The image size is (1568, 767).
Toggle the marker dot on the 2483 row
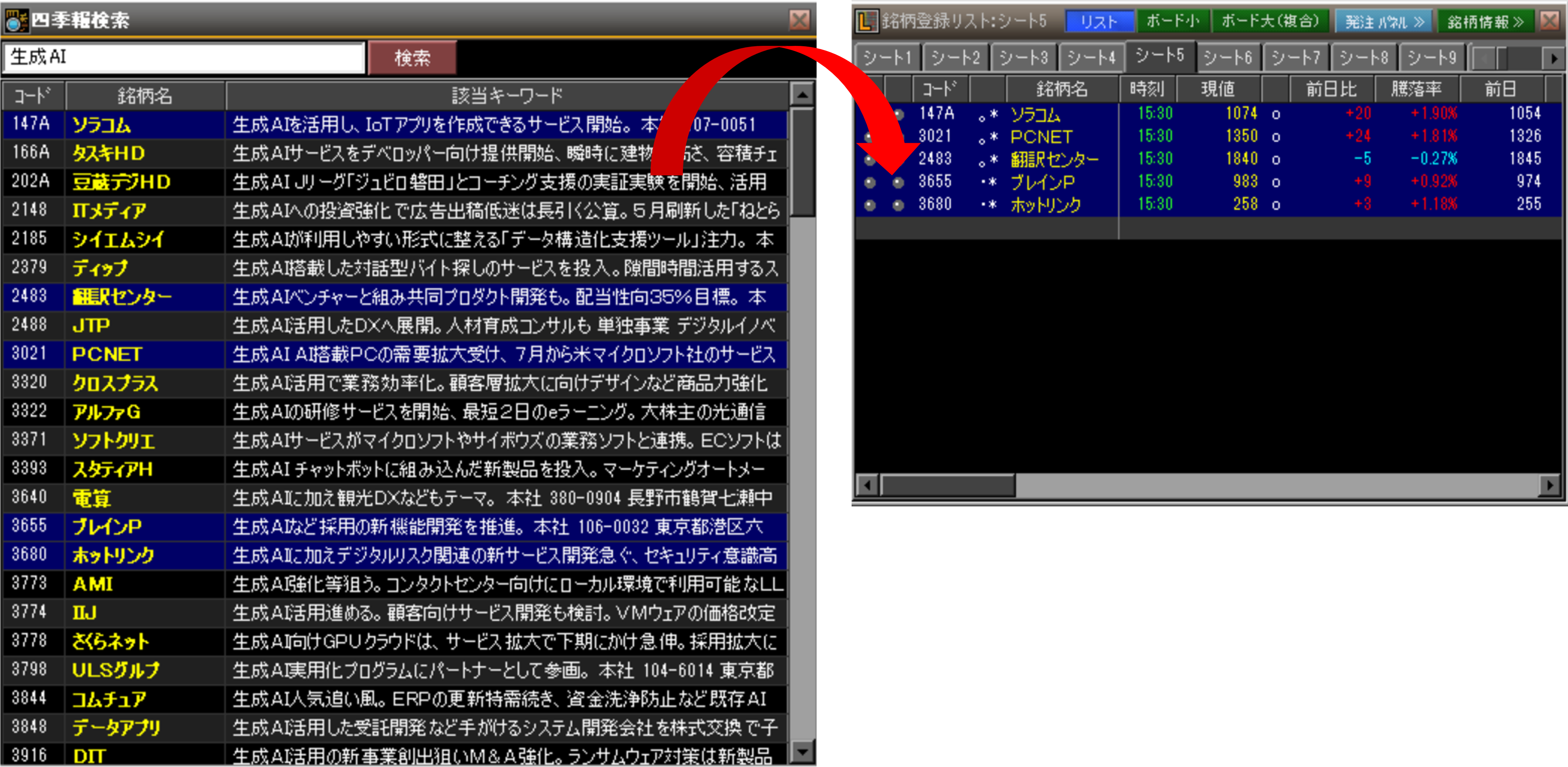pos(870,160)
